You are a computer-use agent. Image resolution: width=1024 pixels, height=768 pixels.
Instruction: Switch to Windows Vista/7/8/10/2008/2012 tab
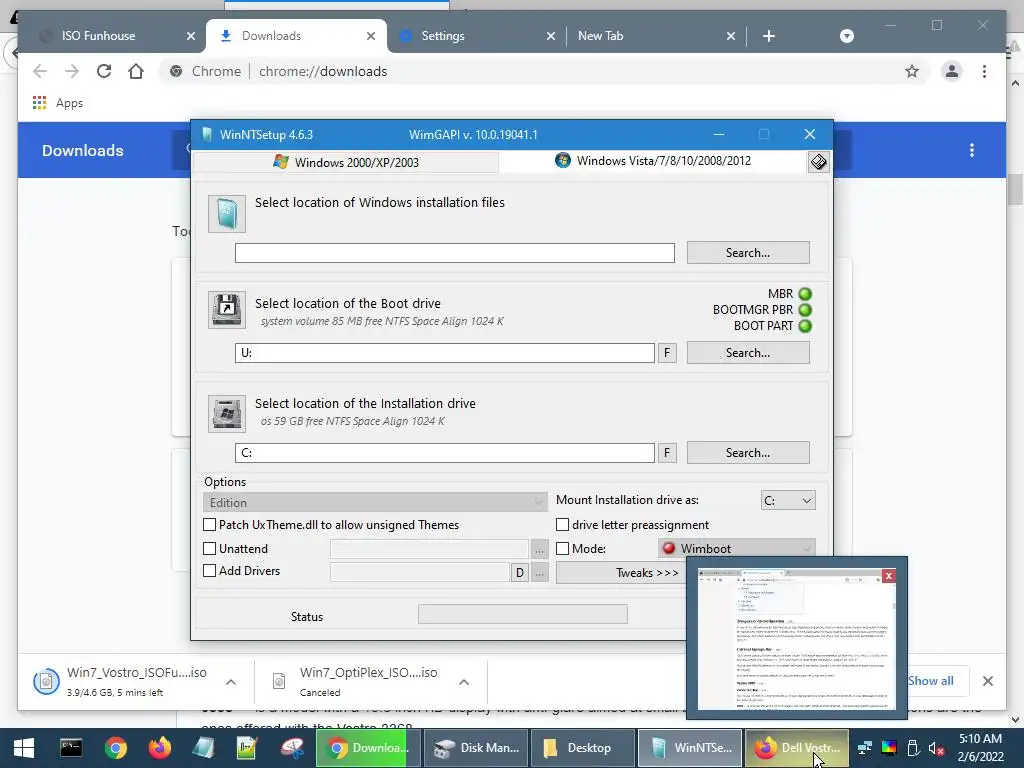coord(653,161)
